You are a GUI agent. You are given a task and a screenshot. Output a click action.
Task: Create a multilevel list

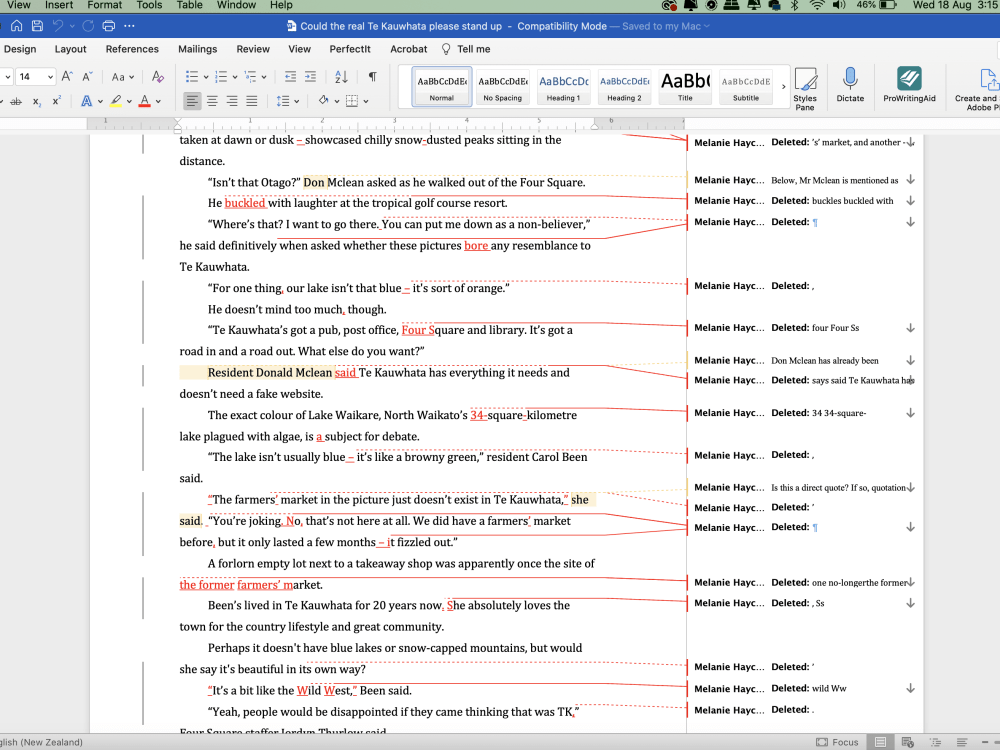(250, 77)
